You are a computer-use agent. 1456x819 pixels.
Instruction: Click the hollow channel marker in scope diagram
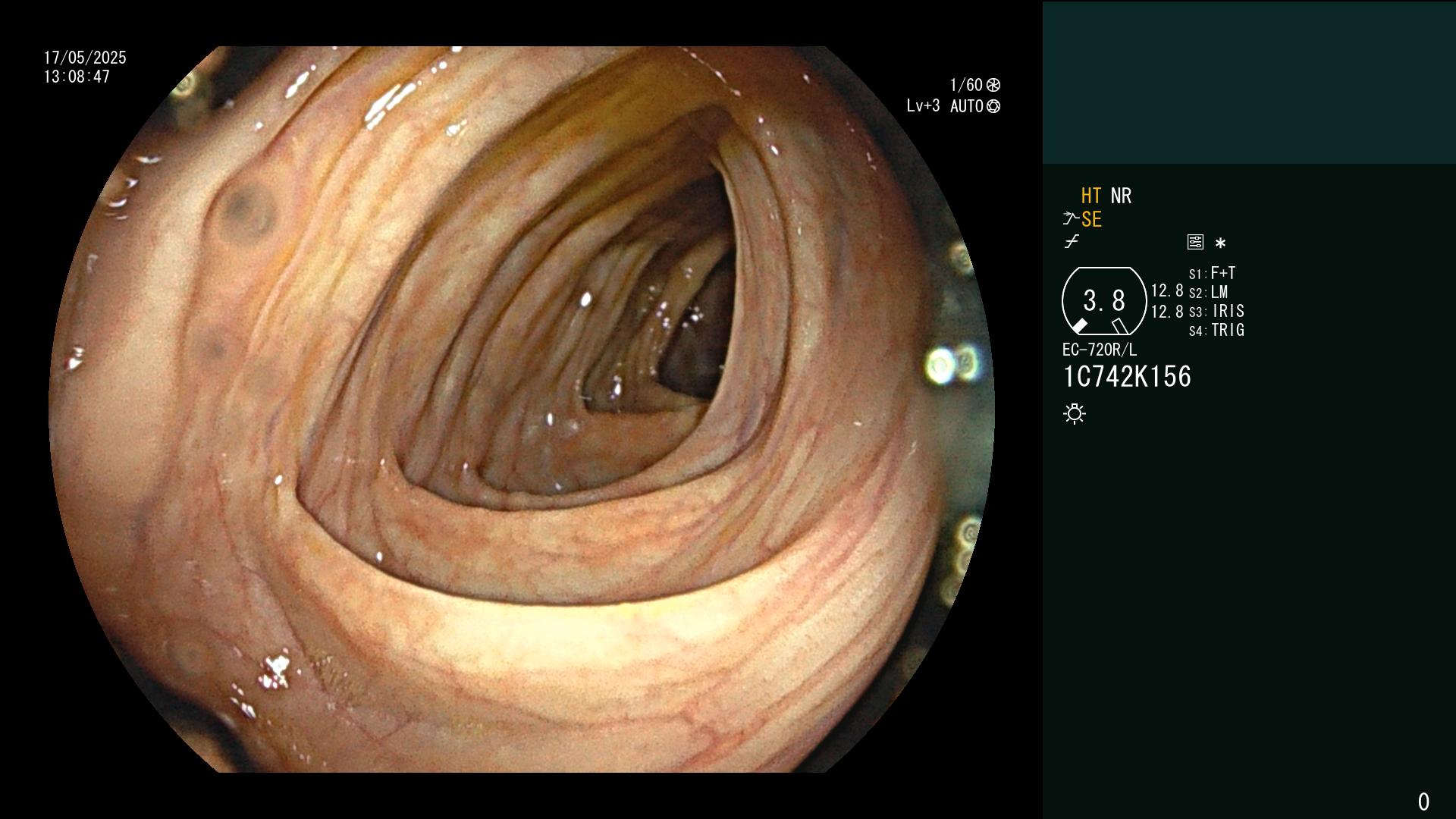tap(1119, 326)
